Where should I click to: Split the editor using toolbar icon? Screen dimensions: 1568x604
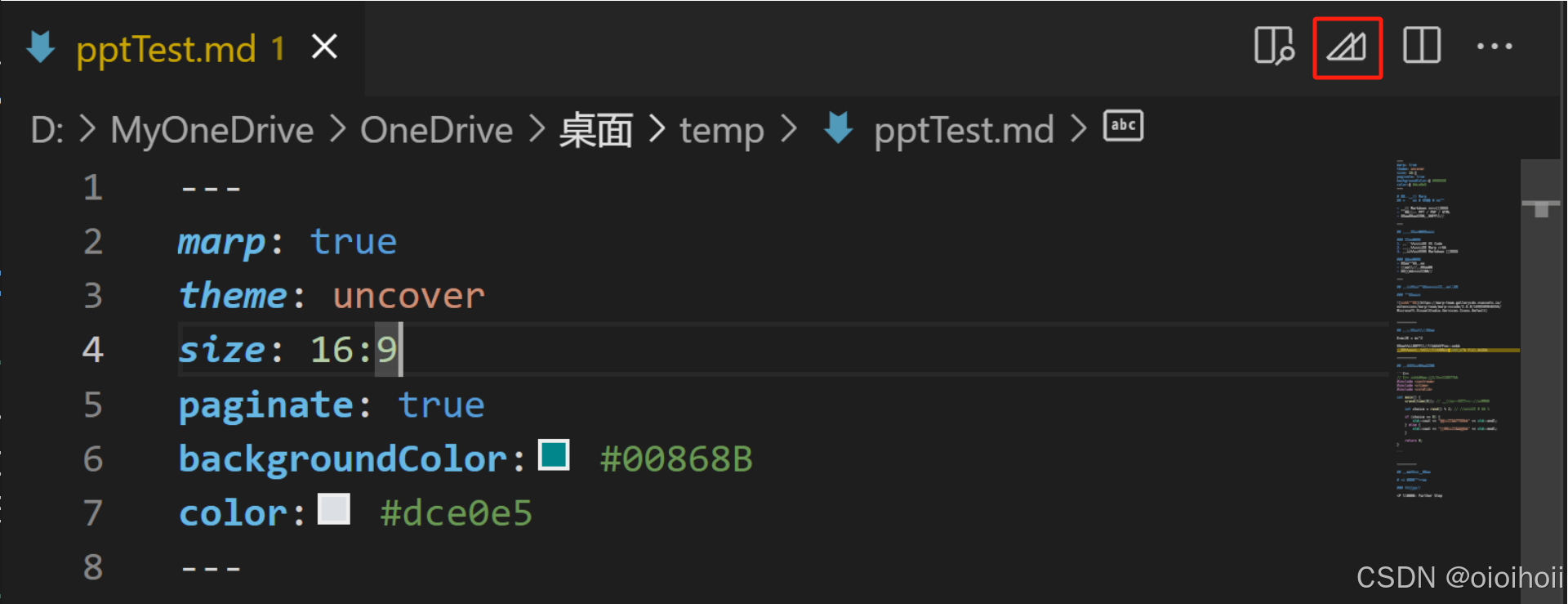tap(1421, 47)
